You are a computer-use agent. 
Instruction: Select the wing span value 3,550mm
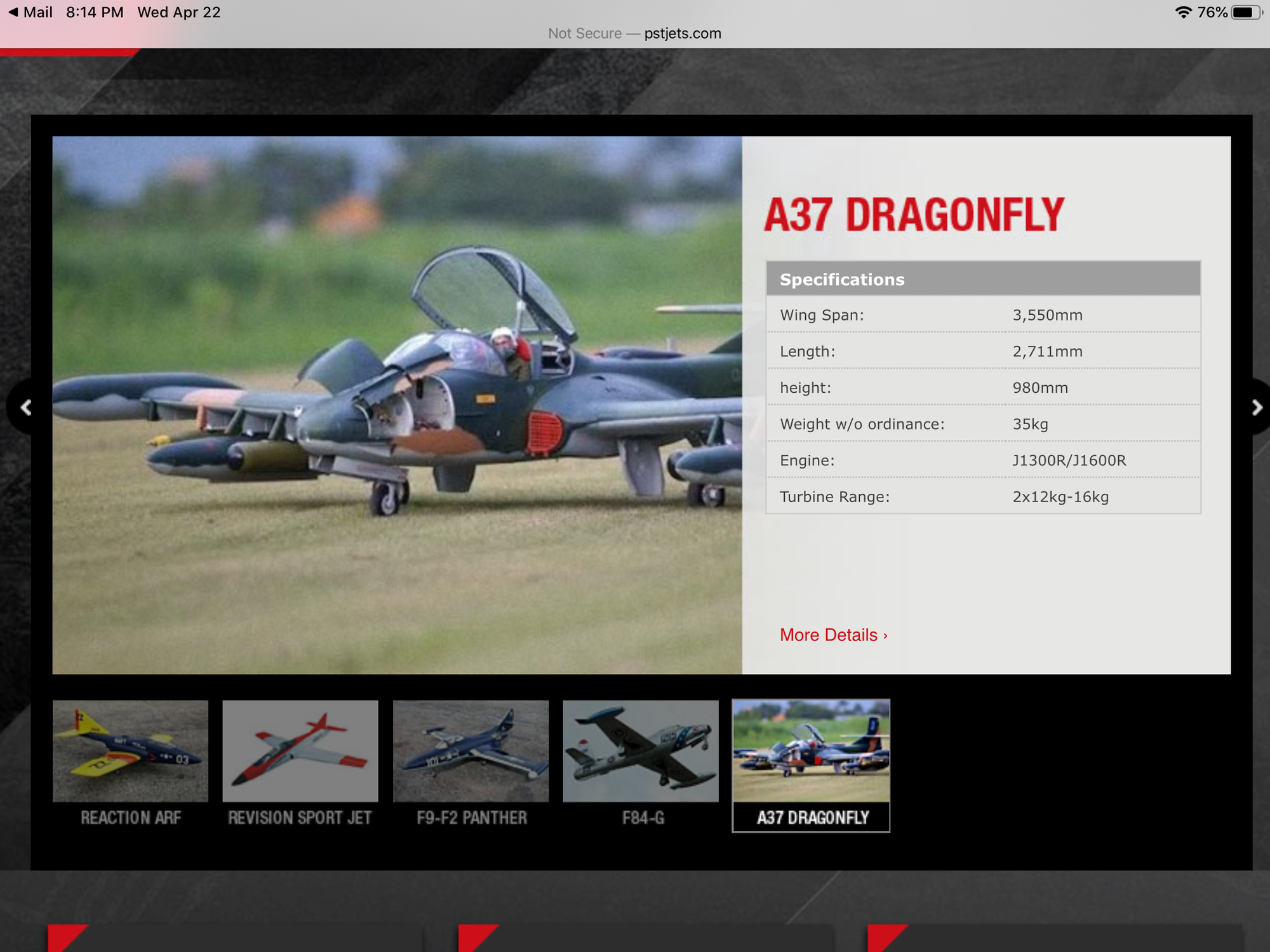1047,315
